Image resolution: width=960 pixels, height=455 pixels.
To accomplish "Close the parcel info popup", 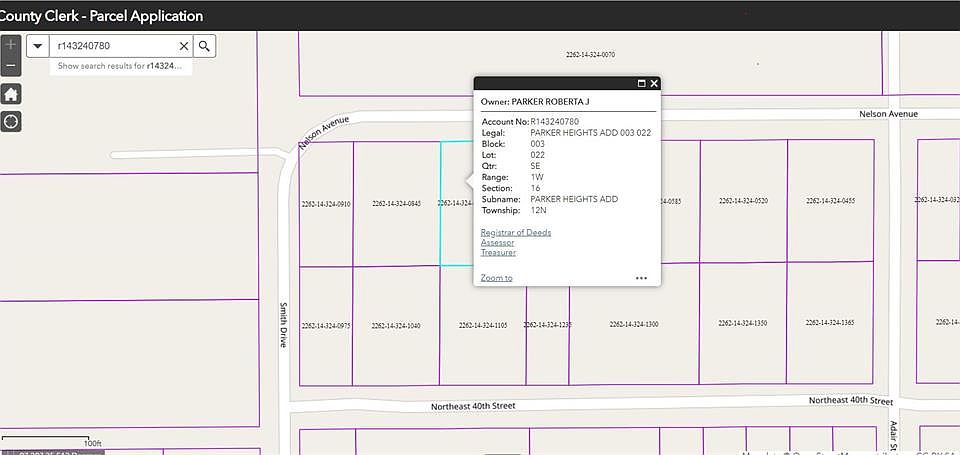I will pos(654,83).
